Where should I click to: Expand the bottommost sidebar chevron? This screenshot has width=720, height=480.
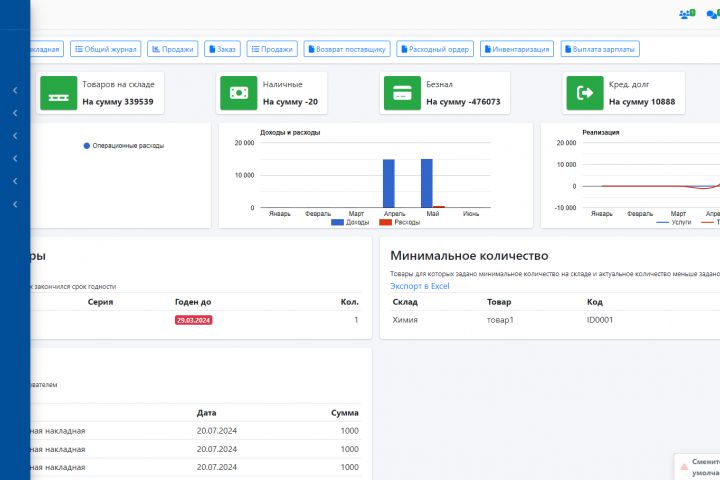point(15,204)
